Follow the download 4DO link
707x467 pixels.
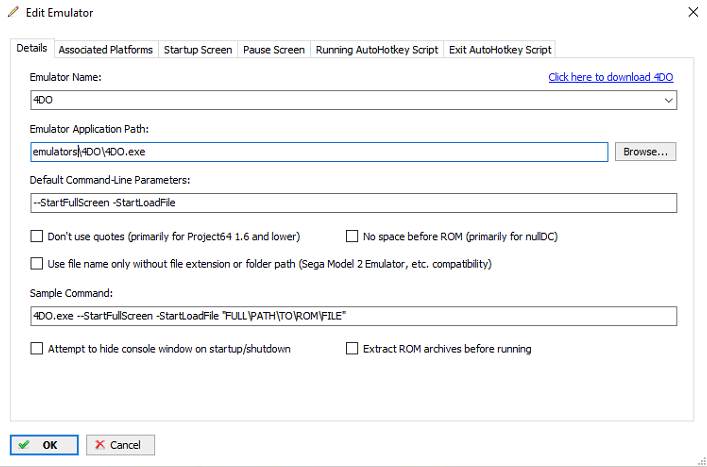click(611, 77)
